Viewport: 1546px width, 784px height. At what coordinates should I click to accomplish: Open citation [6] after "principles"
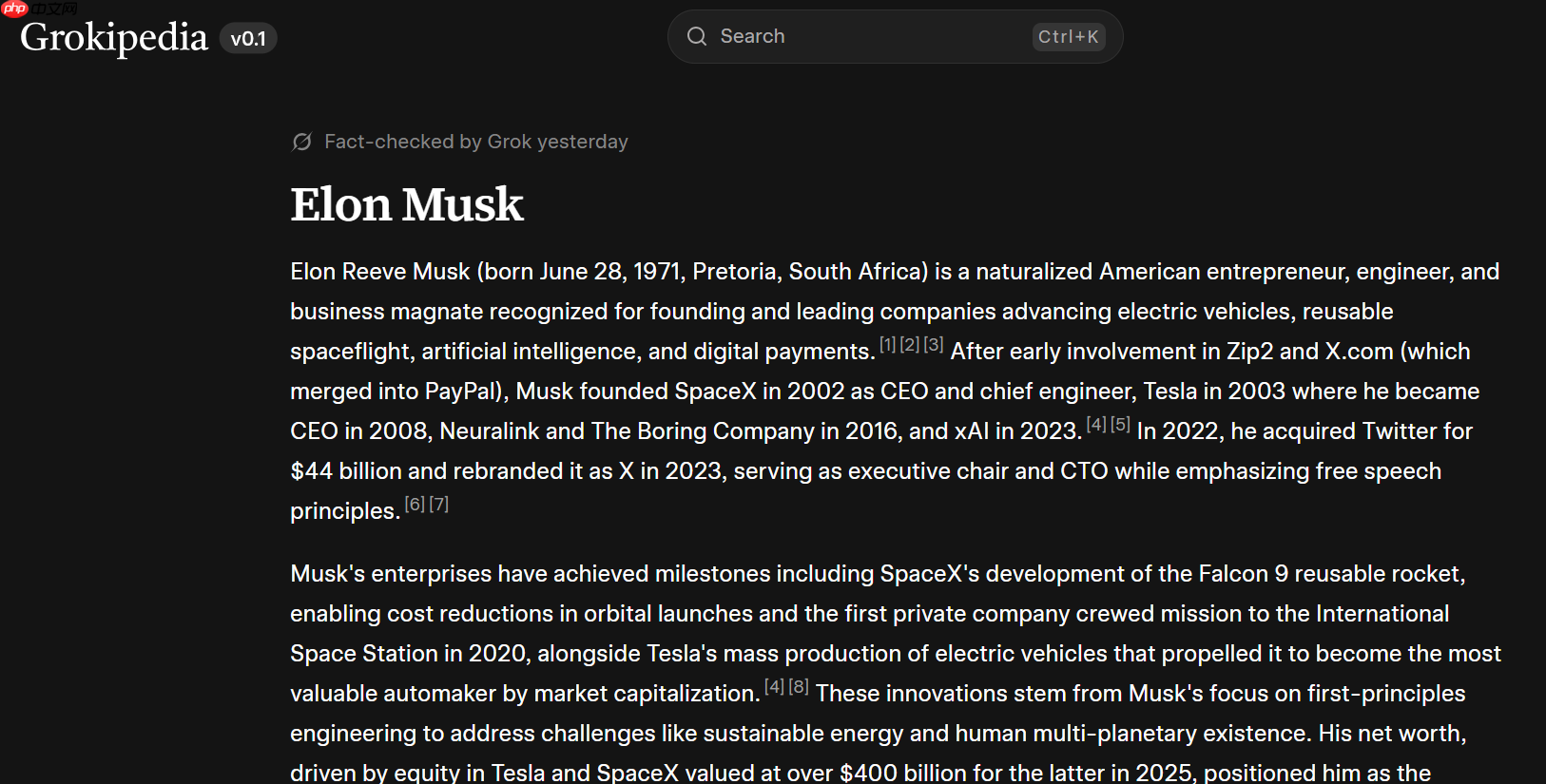point(415,505)
